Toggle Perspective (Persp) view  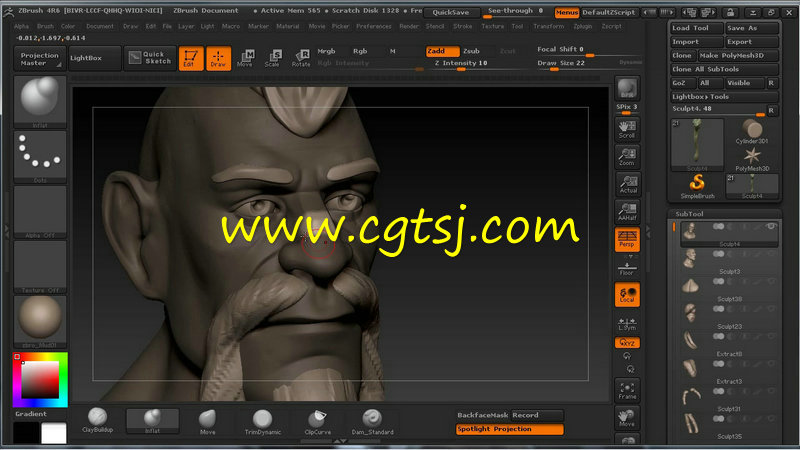[x=627, y=239]
